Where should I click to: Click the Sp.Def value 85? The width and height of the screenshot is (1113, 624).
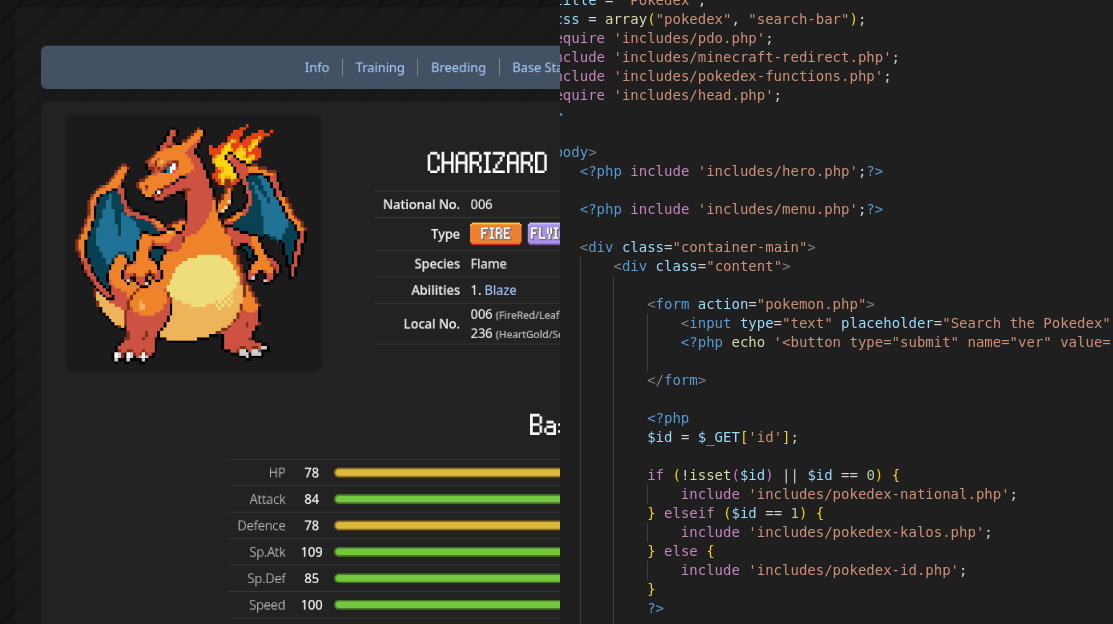[x=312, y=579]
